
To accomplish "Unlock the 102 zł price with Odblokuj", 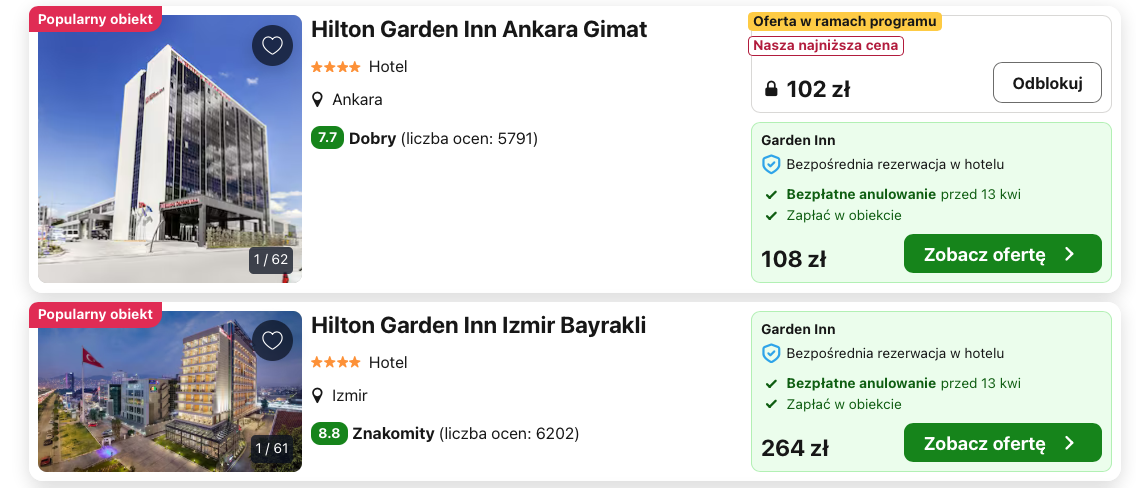I will (1047, 83).
